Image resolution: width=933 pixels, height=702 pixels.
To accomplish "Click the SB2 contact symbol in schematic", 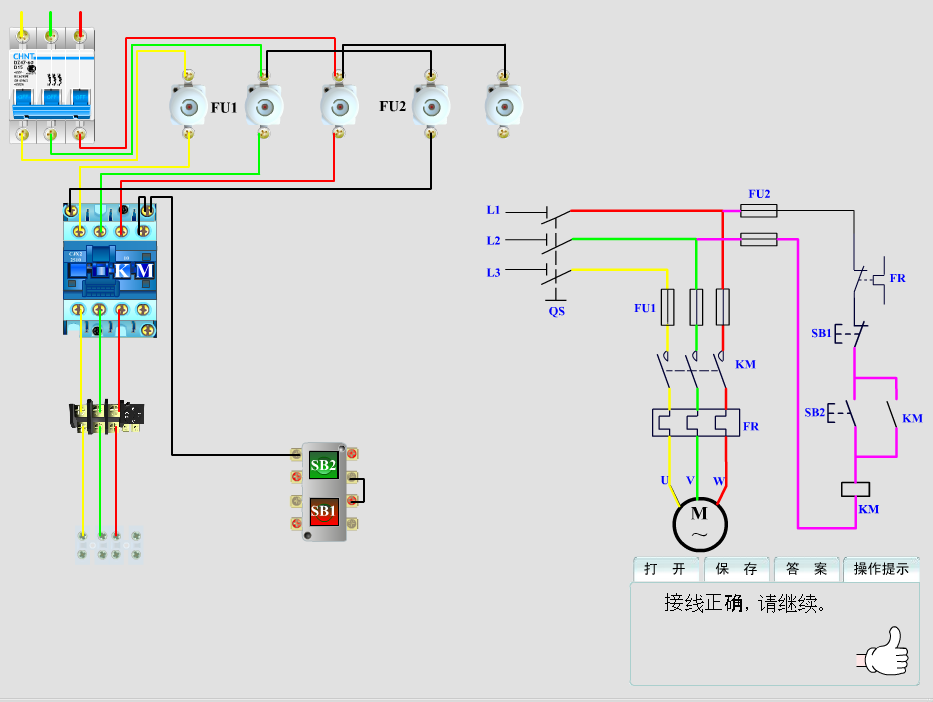I will tap(841, 412).
